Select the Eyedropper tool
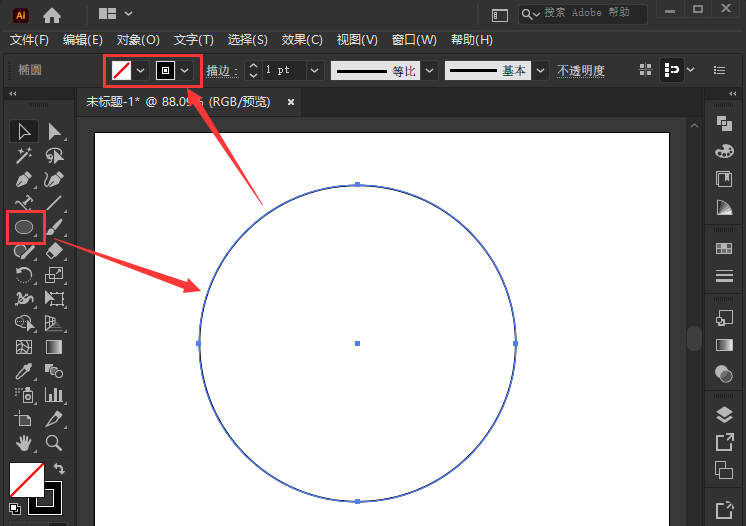The height and width of the screenshot is (526, 746). pyautogui.click(x=24, y=371)
